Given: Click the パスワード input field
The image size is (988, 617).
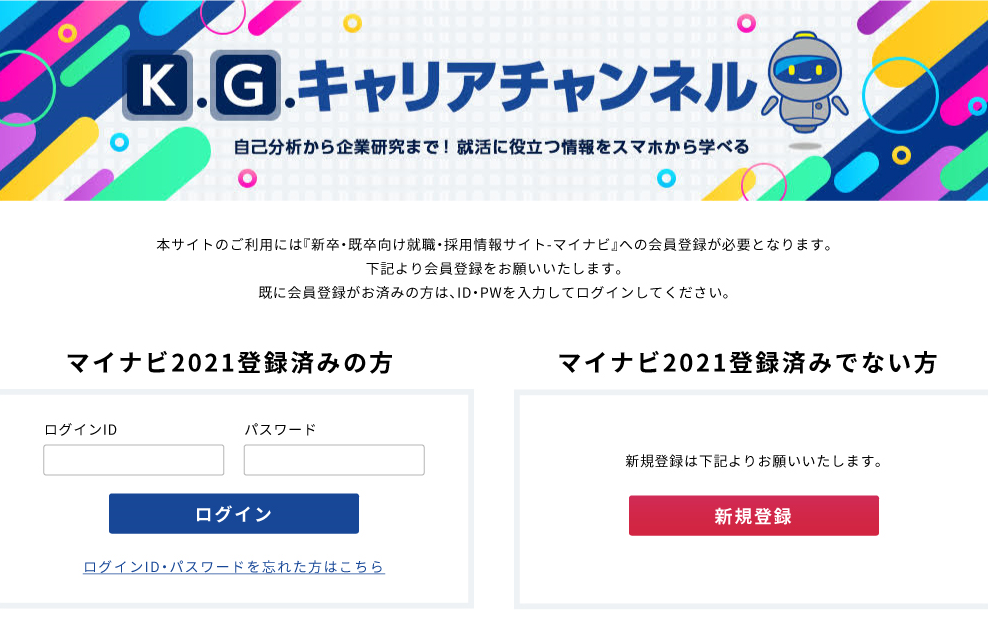Looking at the screenshot, I should (x=333, y=459).
